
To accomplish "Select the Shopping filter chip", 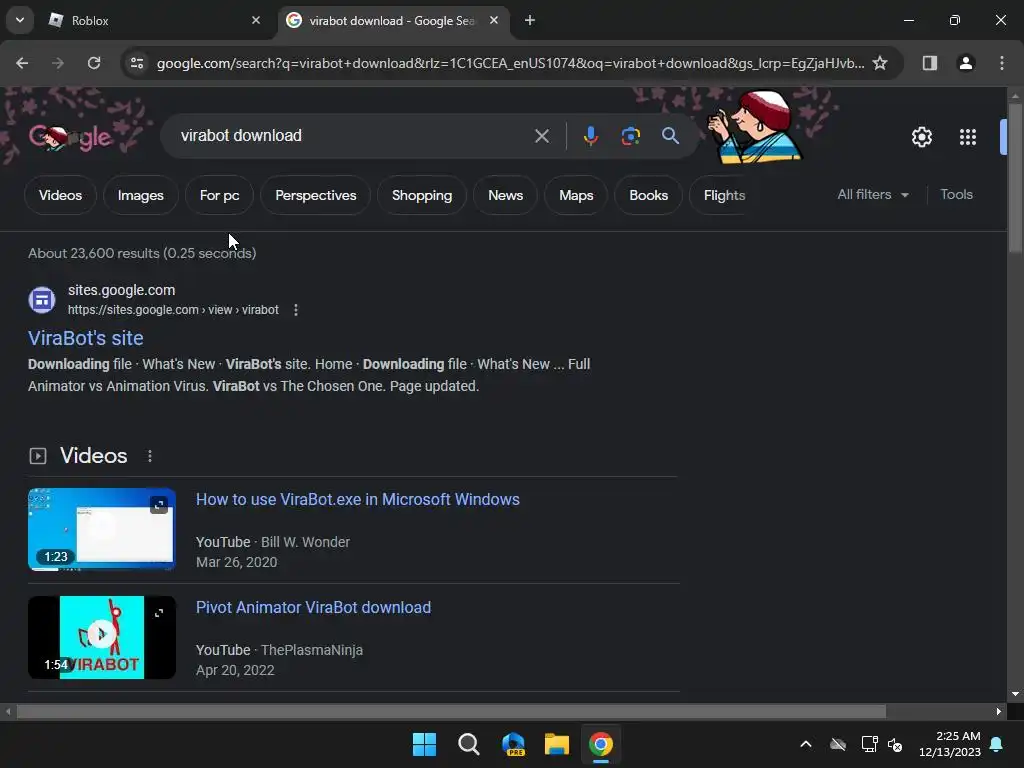I will [x=422, y=195].
